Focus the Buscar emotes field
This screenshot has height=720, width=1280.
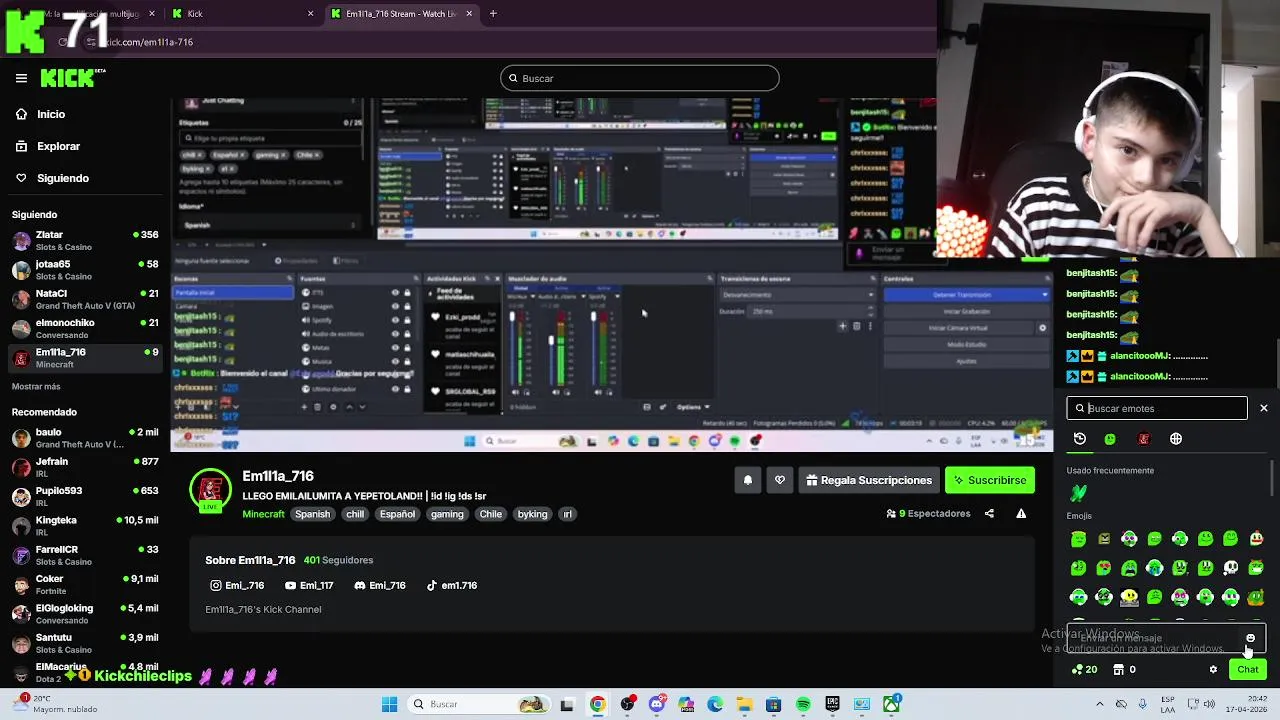tap(1157, 408)
